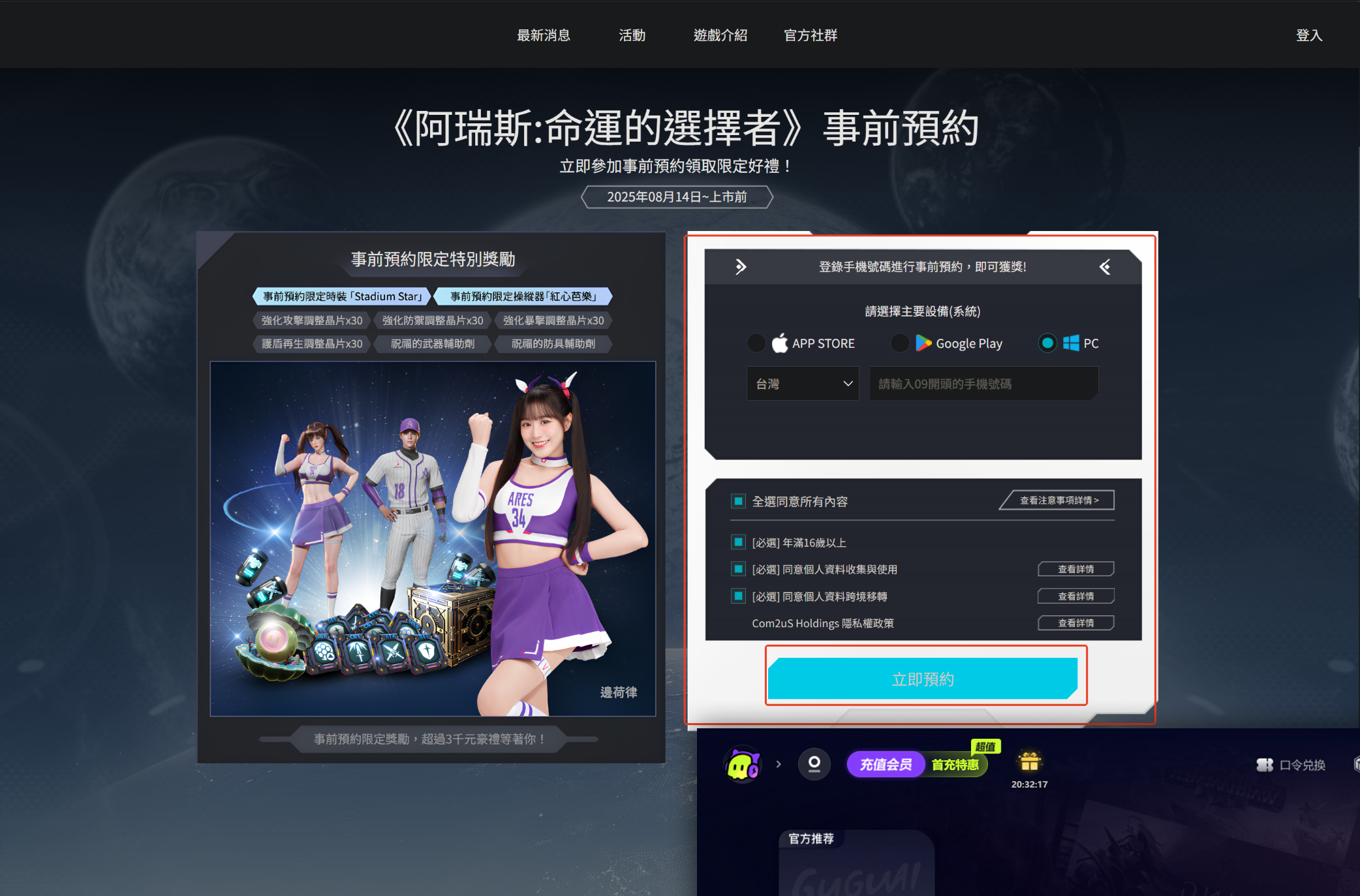Select the 紅心芭樂 controller reward tag
The height and width of the screenshot is (896, 1360).
(x=523, y=296)
